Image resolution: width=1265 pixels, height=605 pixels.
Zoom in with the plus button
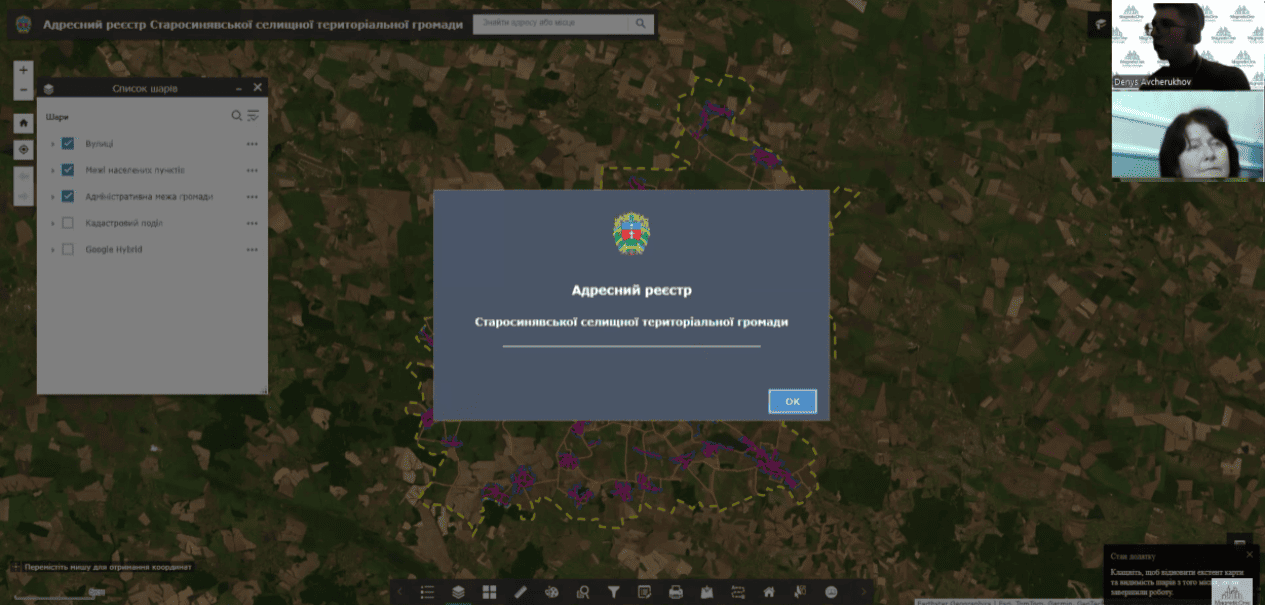coord(24,70)
